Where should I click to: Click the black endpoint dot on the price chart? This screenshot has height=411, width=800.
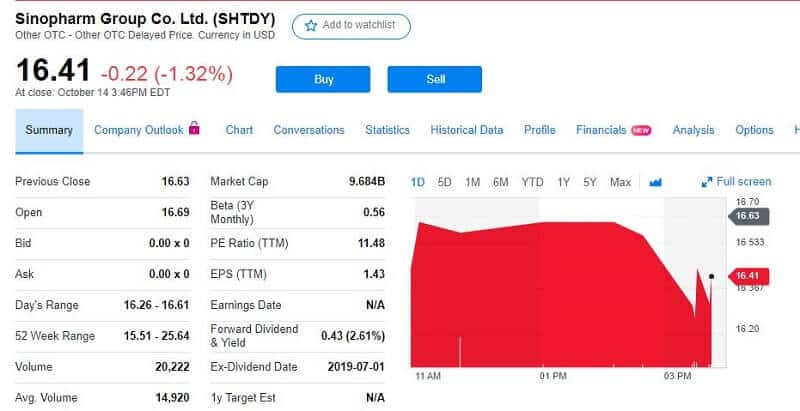point(712,276)
